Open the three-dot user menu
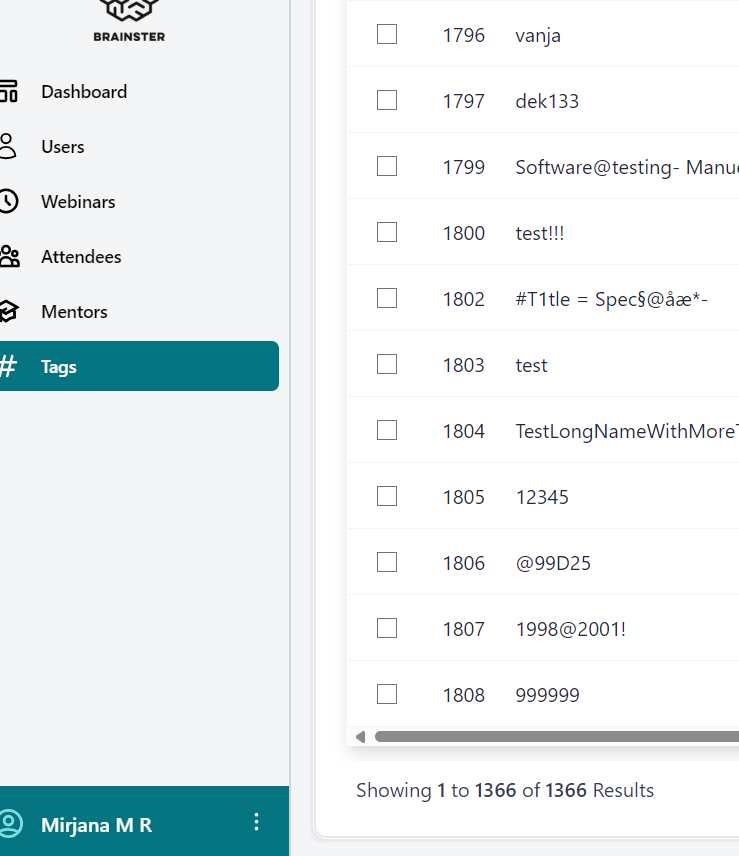739x856 pixels. [x=256, y=822]
